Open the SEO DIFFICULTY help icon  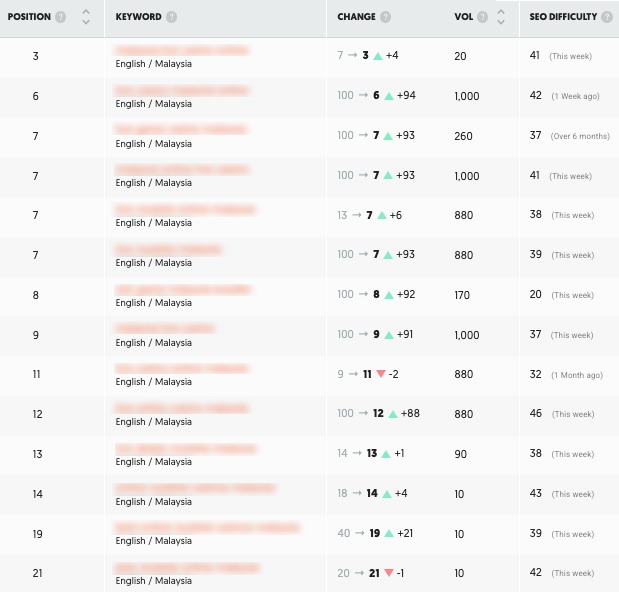tap(607, 17)
